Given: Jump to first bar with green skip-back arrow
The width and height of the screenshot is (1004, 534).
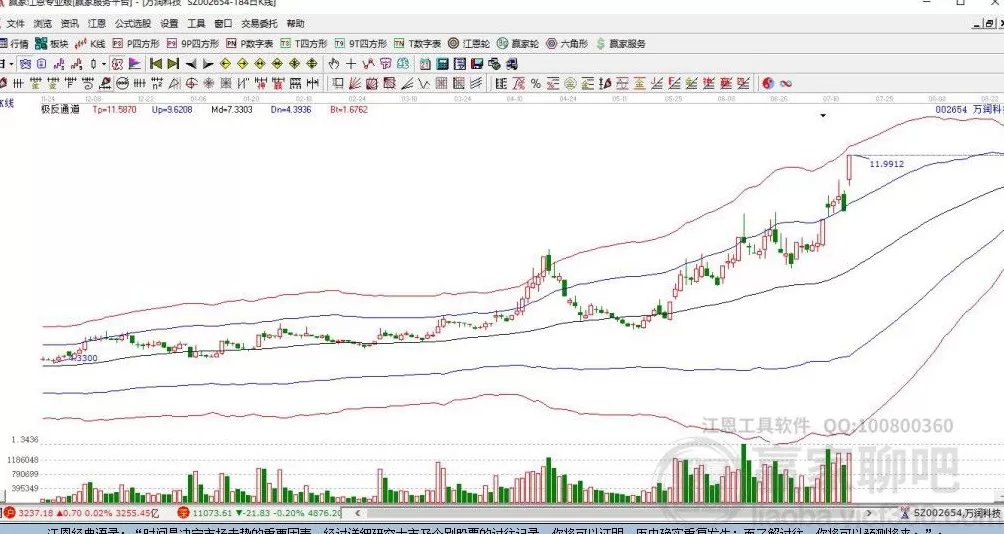Looking at the screenshot, I should tap(155, 64).
